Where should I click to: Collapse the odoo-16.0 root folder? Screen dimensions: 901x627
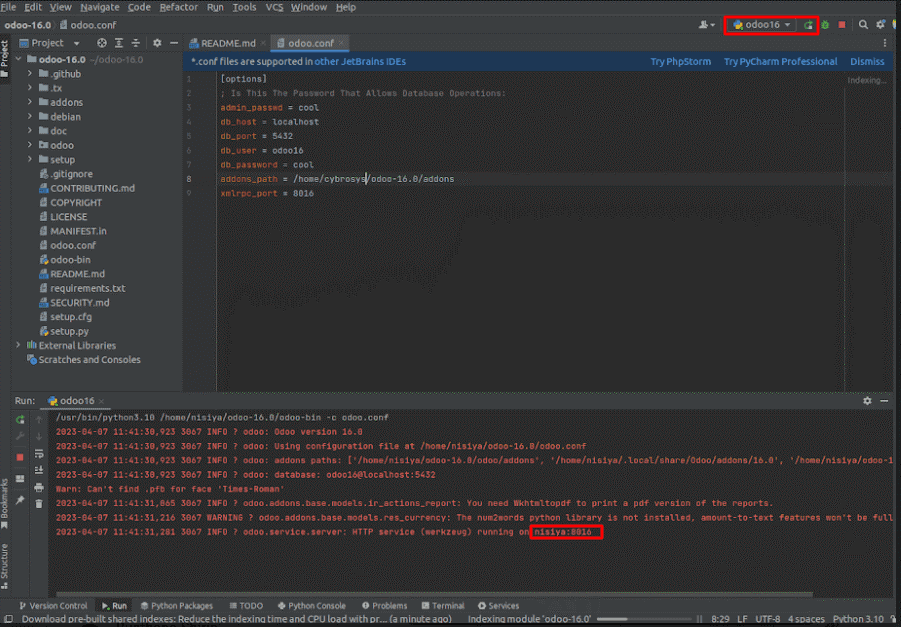pyautogui.click(x=19, y=59)
